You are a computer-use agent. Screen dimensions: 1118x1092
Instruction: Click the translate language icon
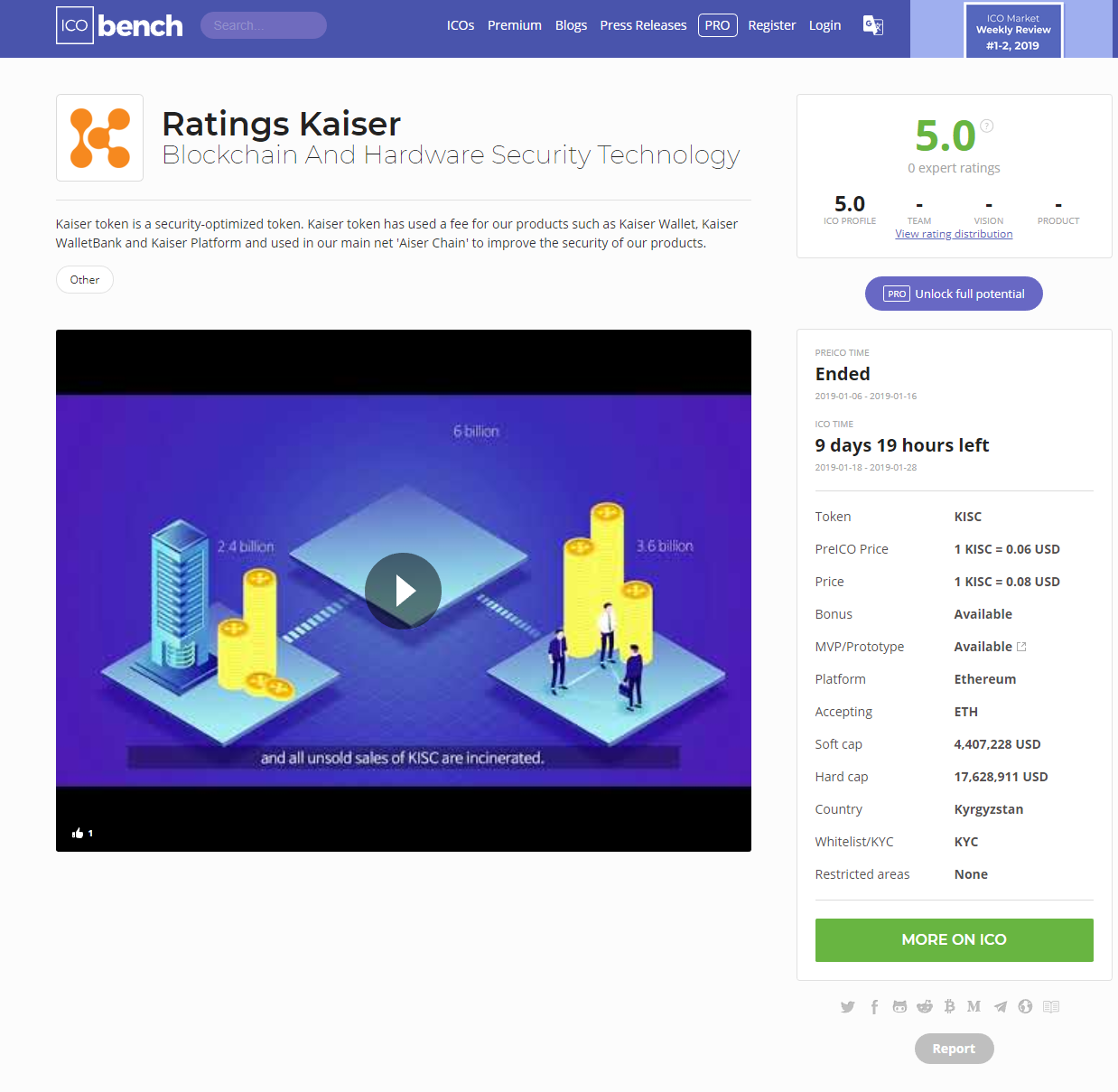tap(873, 25)
